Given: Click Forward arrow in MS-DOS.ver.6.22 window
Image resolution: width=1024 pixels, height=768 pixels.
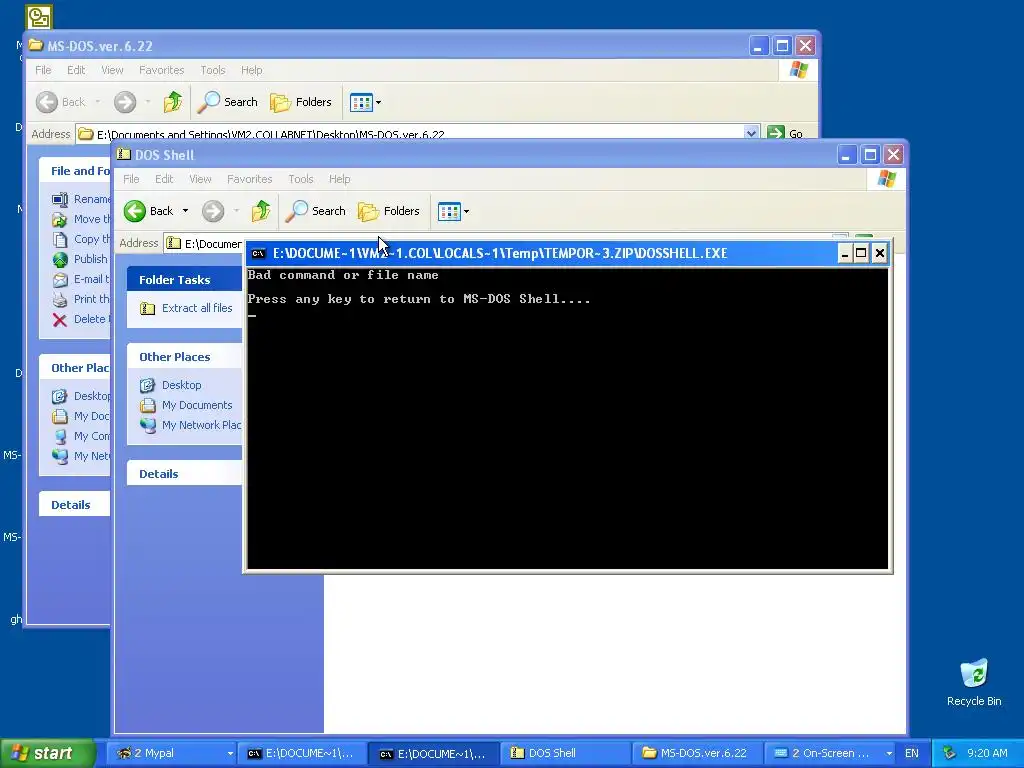Looking at the screenshot, I should click(125, 102).
